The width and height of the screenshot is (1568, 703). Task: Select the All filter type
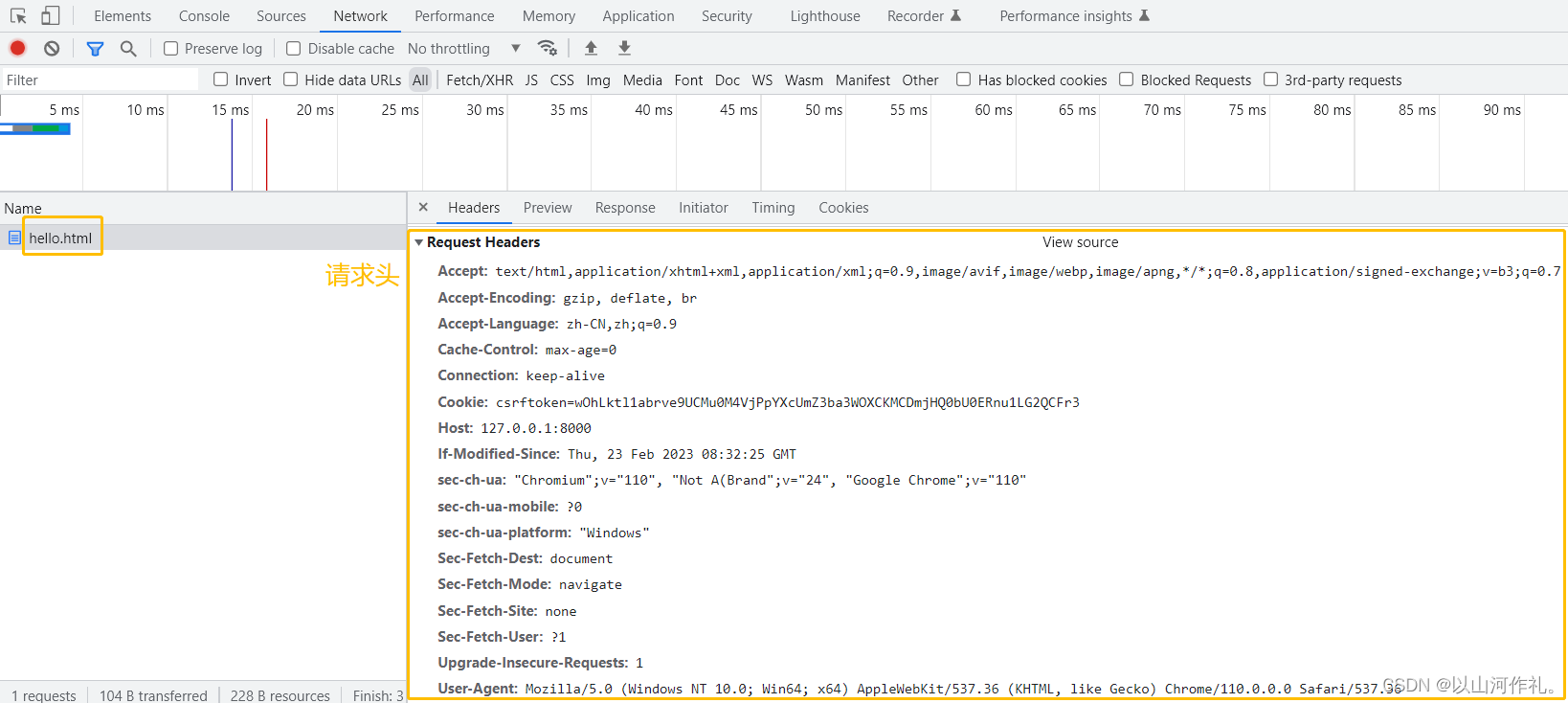pos(420,80)
